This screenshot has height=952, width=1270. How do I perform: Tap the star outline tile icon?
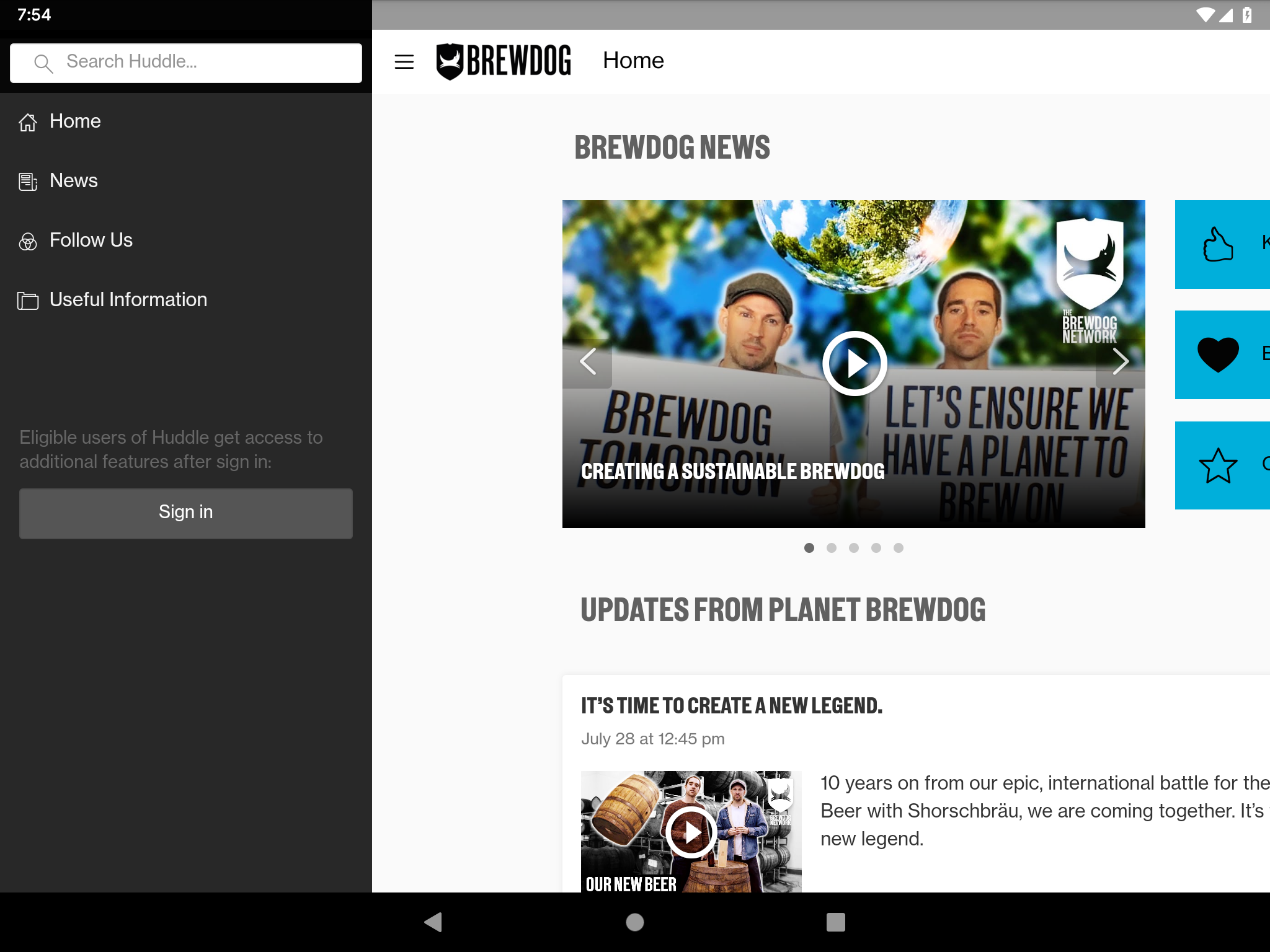coord(1218,465)
